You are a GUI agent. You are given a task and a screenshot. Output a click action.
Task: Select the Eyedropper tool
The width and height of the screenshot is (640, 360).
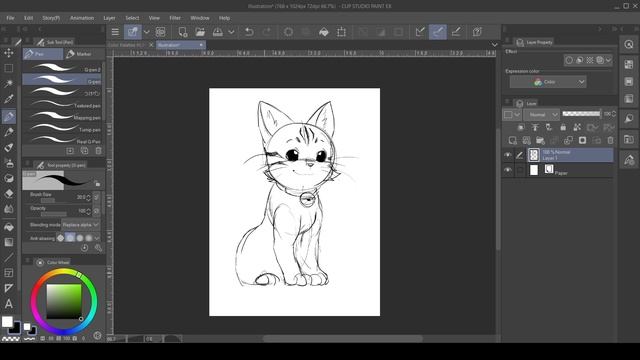[9, 99]
